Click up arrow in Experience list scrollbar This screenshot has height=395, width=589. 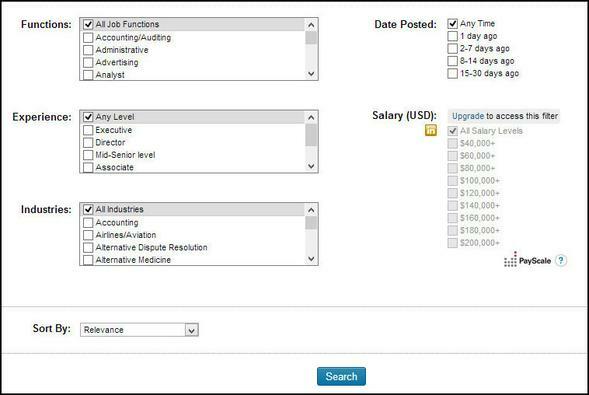311,118
